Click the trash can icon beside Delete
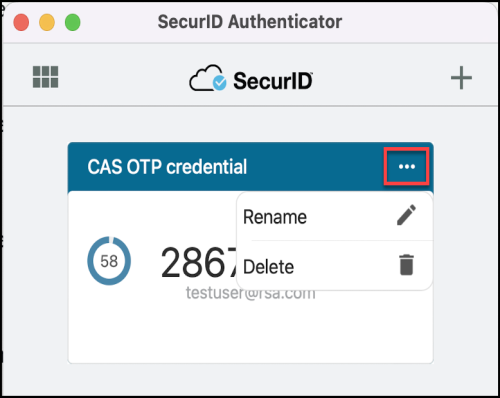The image size is (500, 398). click(x=407, y=265)
